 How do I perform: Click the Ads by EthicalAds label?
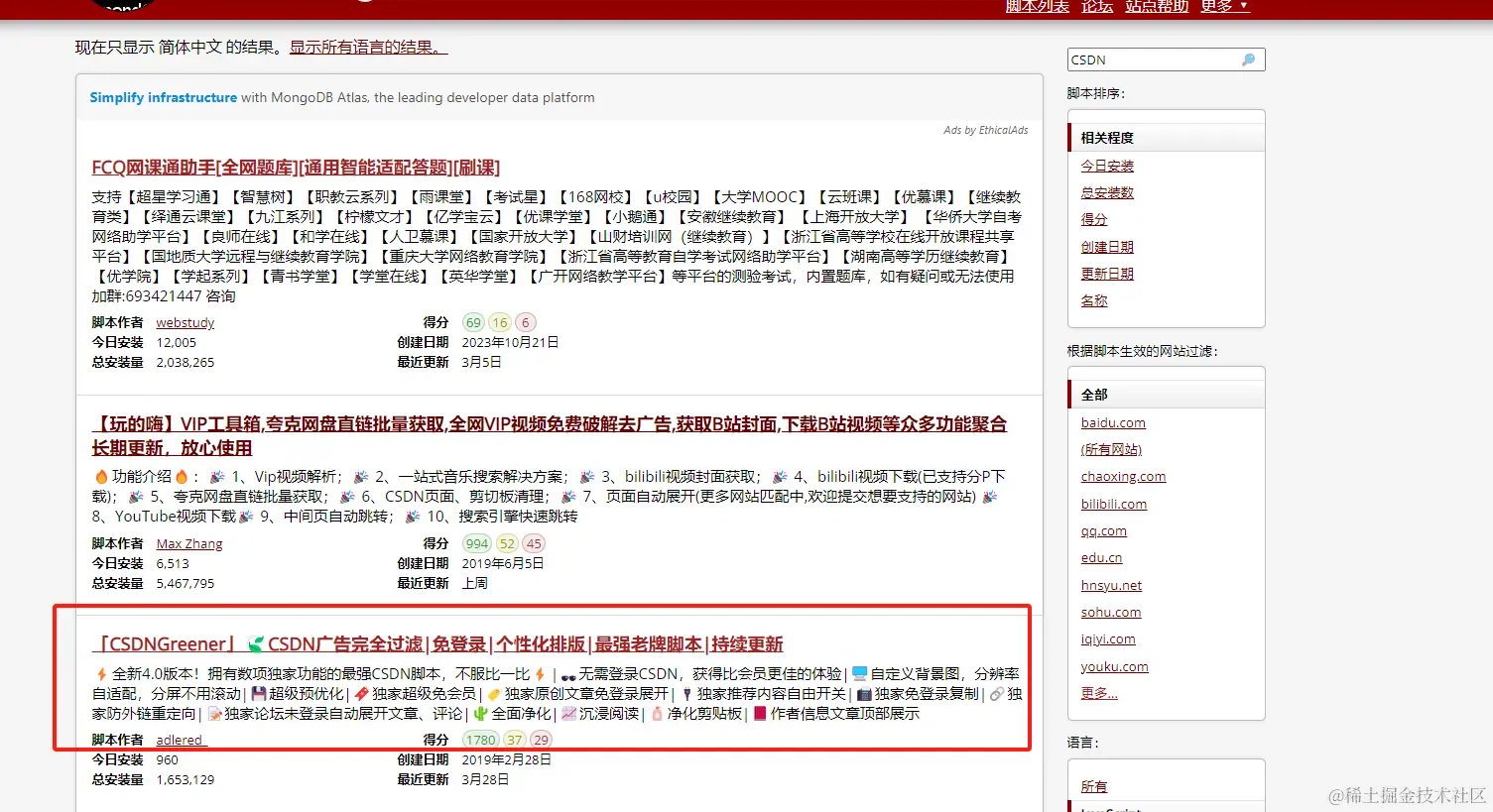[985, 130]
